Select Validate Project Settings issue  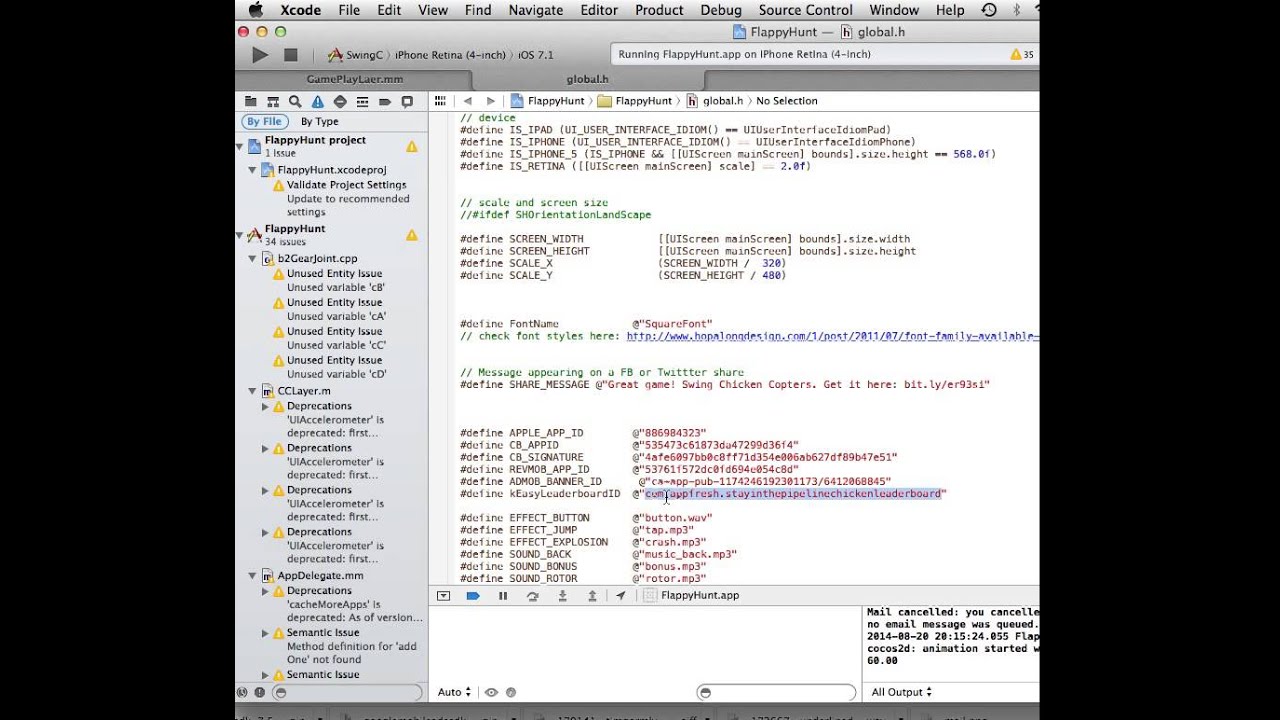(x=347, y=185)
